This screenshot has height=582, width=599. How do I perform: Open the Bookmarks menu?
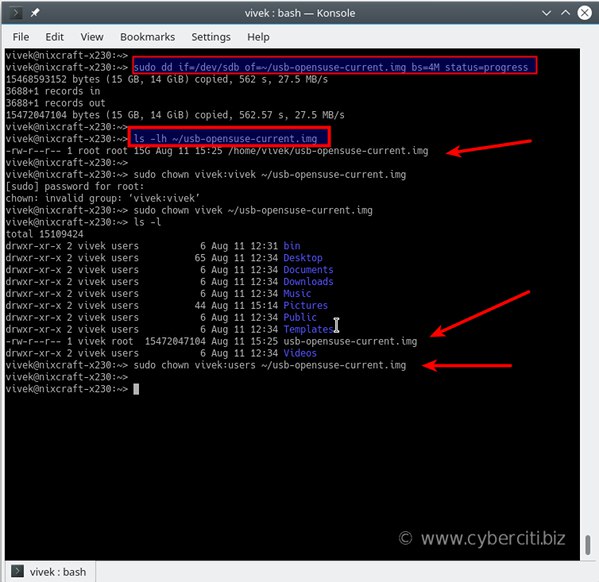pyautogui.click(x=147, y=37)
